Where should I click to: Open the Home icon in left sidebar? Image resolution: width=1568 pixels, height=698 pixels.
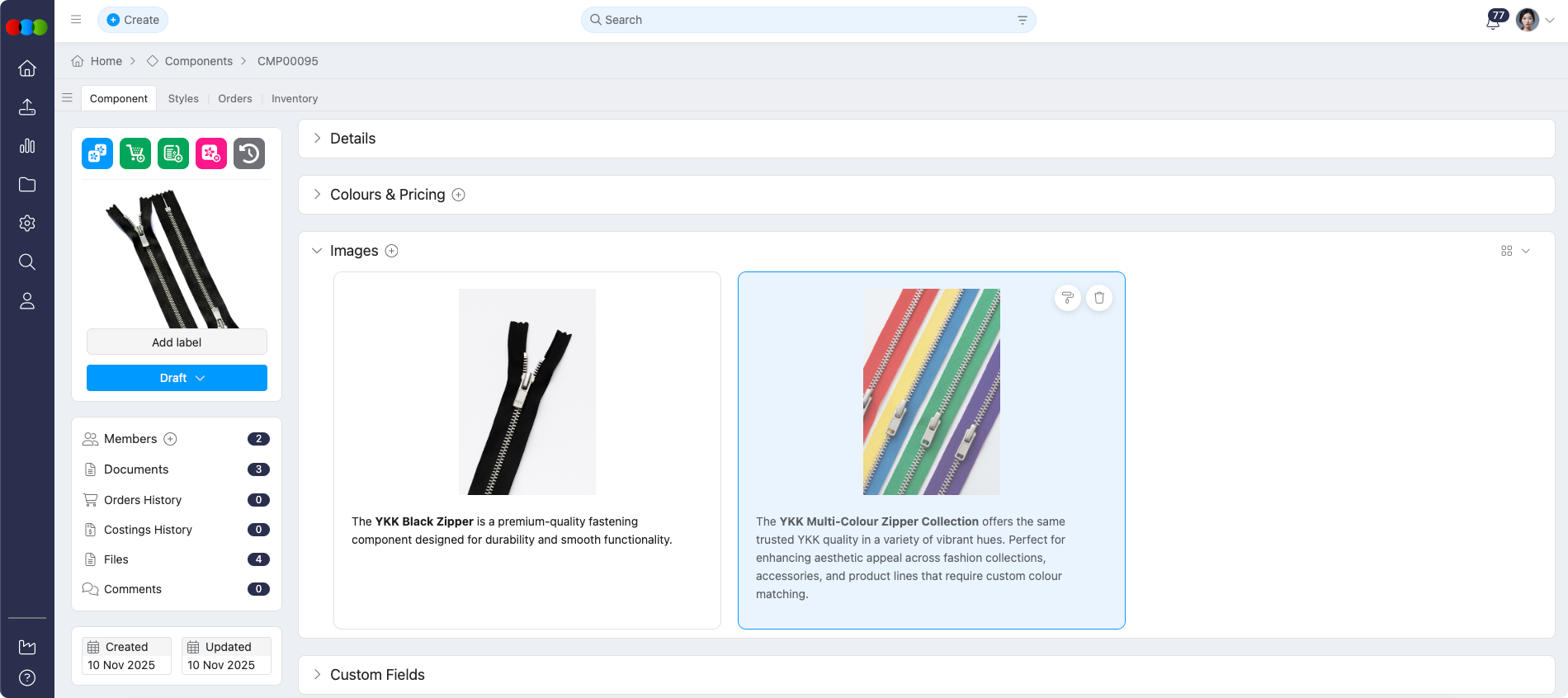click(x=27, y=68)
